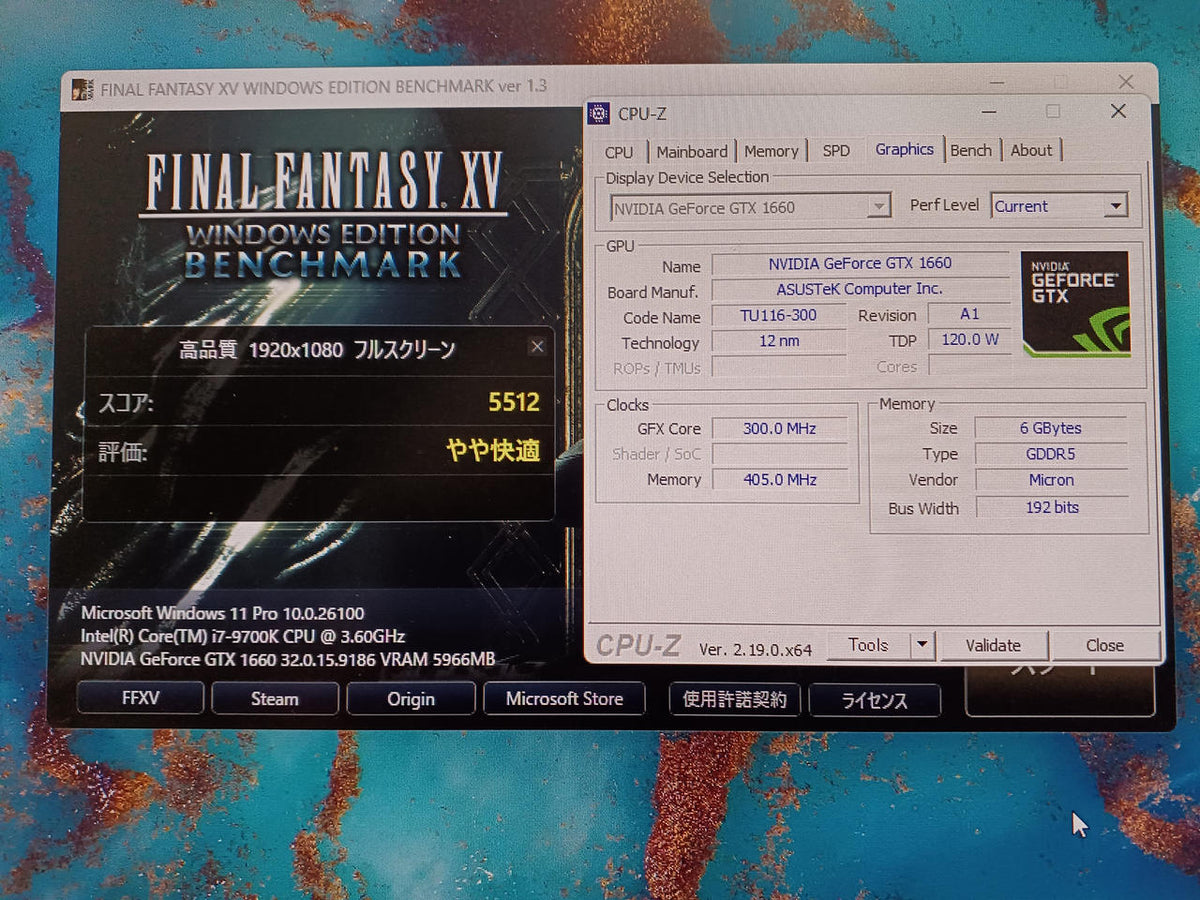This screenshot has width=1200, height=900.
Task: Click the Final Fantasy XV benchmark logo
Action: tap(323, 213)
